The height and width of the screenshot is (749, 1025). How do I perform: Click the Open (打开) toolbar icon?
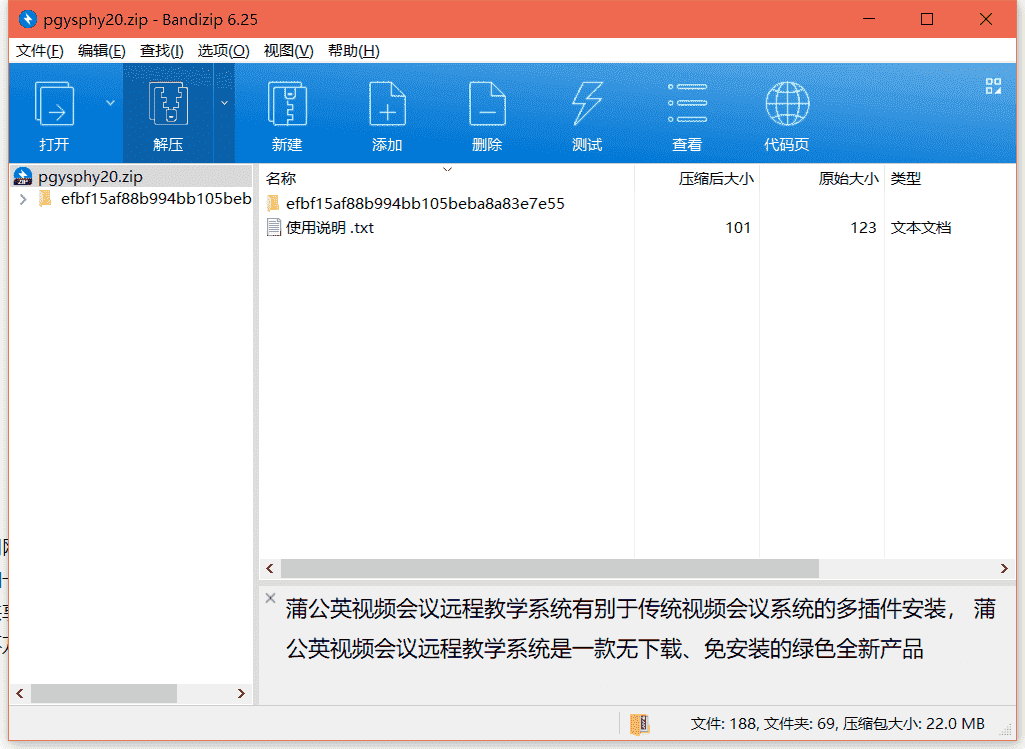pos(54,104)
